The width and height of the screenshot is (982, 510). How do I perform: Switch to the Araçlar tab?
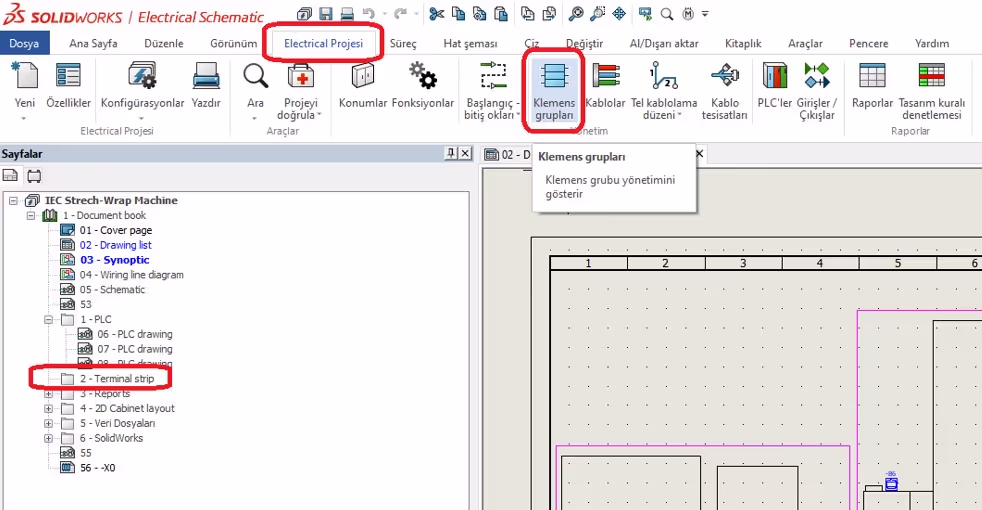(x=805, y=43)
